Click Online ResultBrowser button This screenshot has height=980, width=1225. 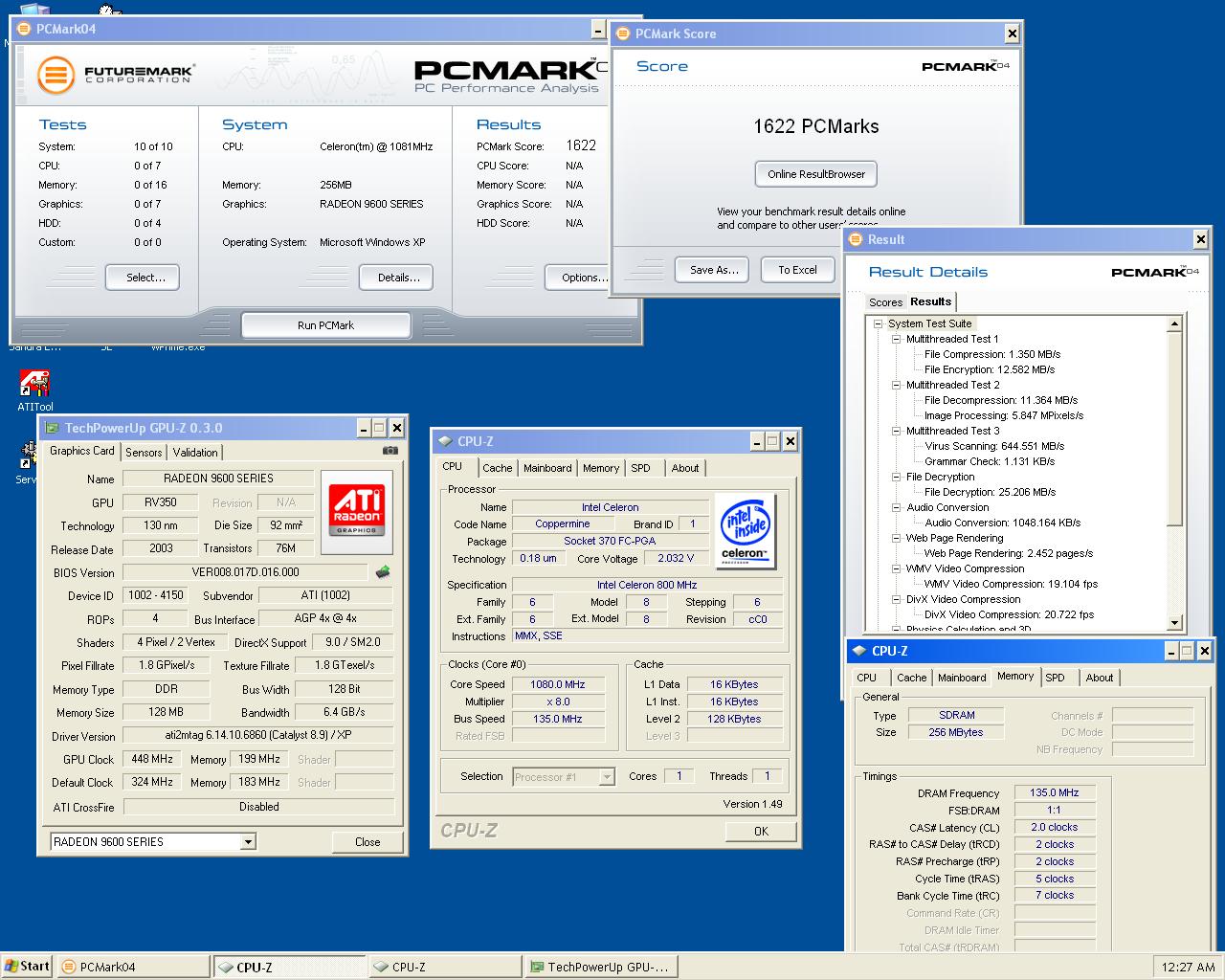pyautogui.click(x=815, y=174)
